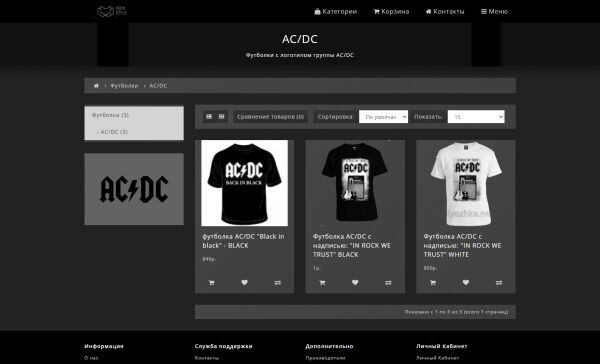This screenshot has height=364, width=600.
Task: Switch to list view
Action: pyautogui.click(x=209, y=116)
